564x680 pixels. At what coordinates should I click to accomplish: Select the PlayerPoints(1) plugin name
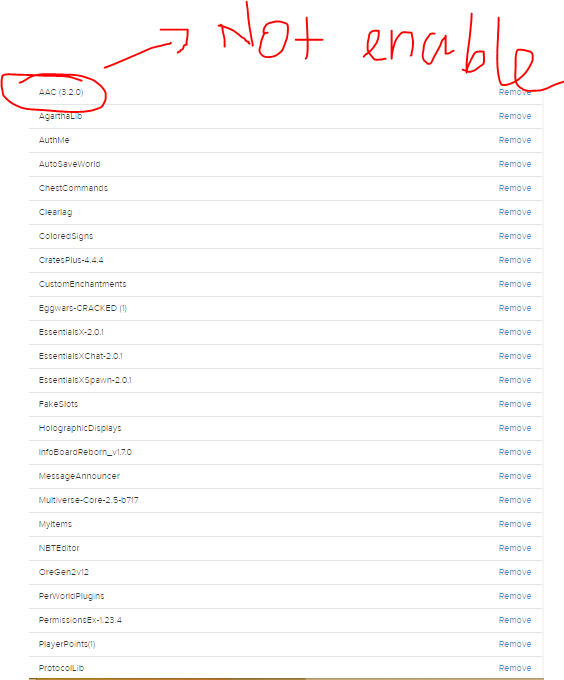click(x=67, y=644)
